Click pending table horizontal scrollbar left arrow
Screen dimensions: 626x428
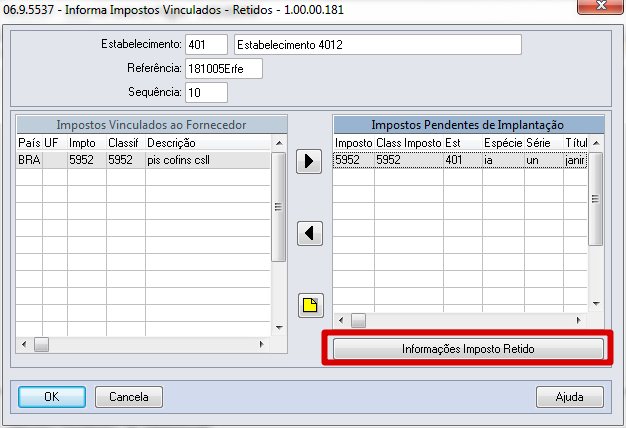point(341,320)
